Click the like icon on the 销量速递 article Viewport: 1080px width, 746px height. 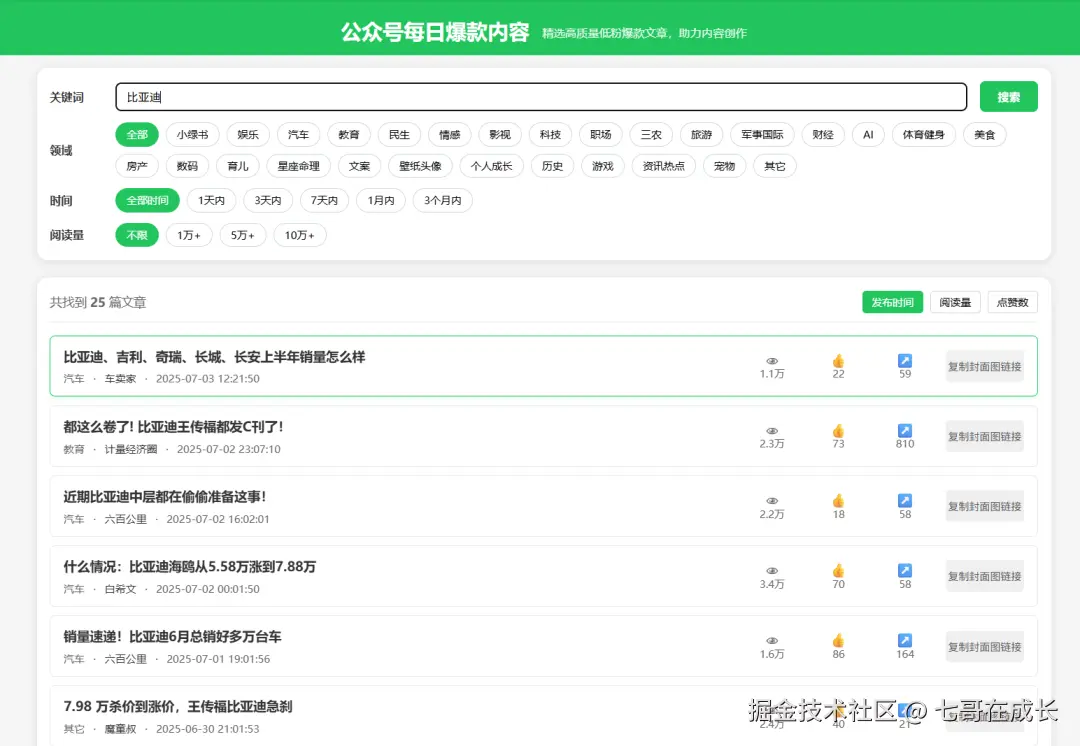point(837,639)
